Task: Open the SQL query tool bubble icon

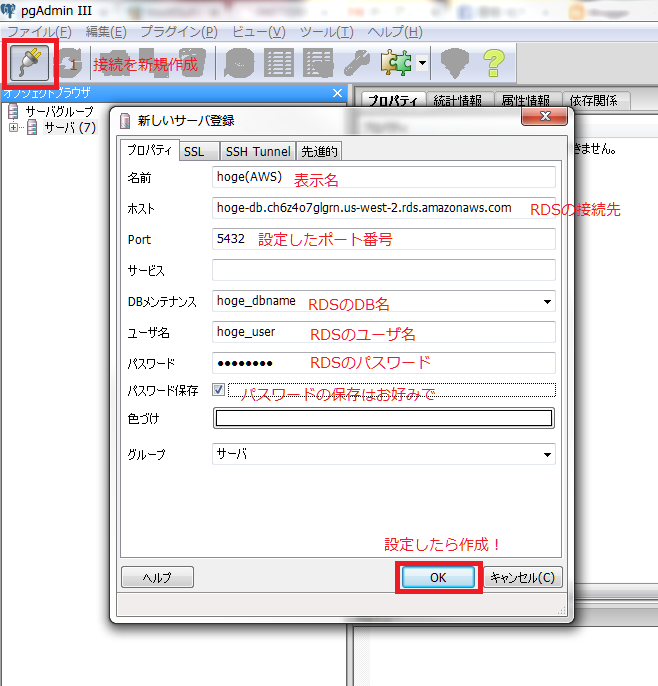Action: click(239, 63)
